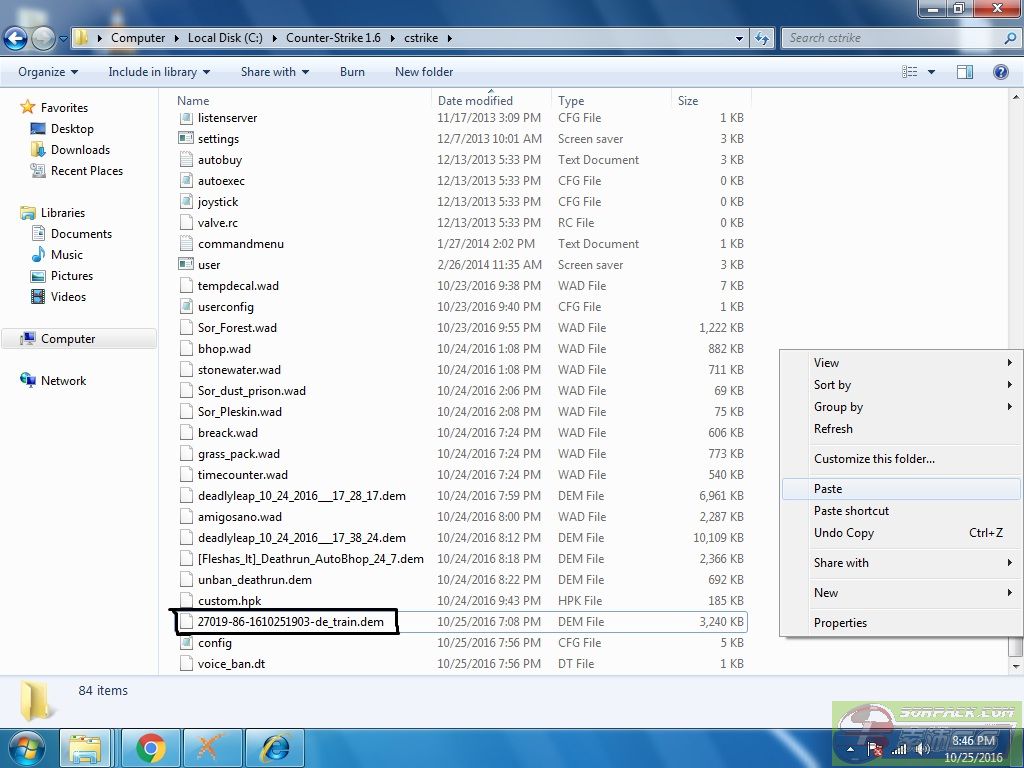1024x768 pixels.
Task: Open Internet Explorer from the taskbar
Action: pyautogui.click(x=274, y=748)
